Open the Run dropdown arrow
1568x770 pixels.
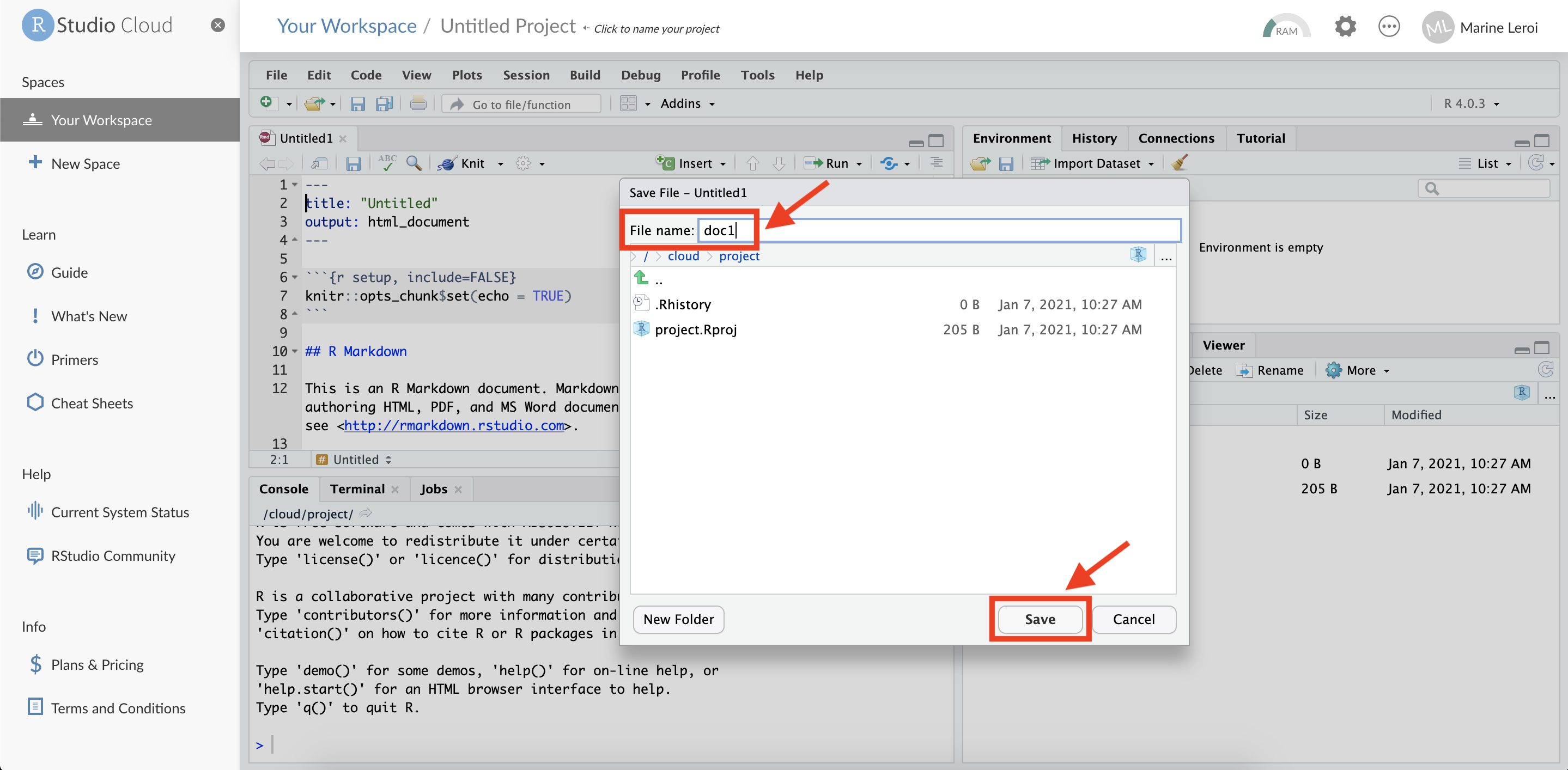pyautogui.click(x=859, y=163)
